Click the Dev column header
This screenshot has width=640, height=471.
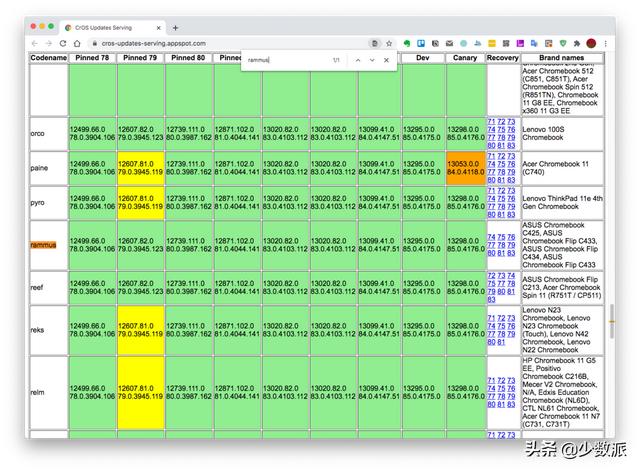click(x=423, y=58)
